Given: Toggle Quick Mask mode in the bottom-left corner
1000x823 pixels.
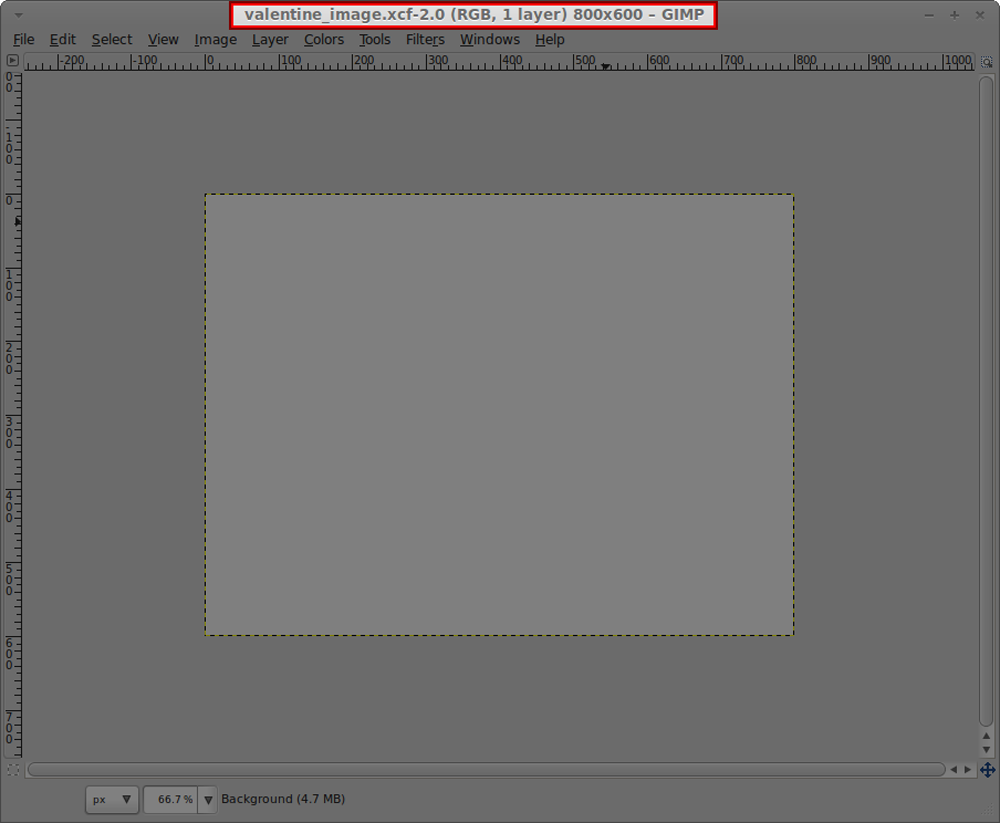Looking at the screenshot, I should [x=12, y=769].
